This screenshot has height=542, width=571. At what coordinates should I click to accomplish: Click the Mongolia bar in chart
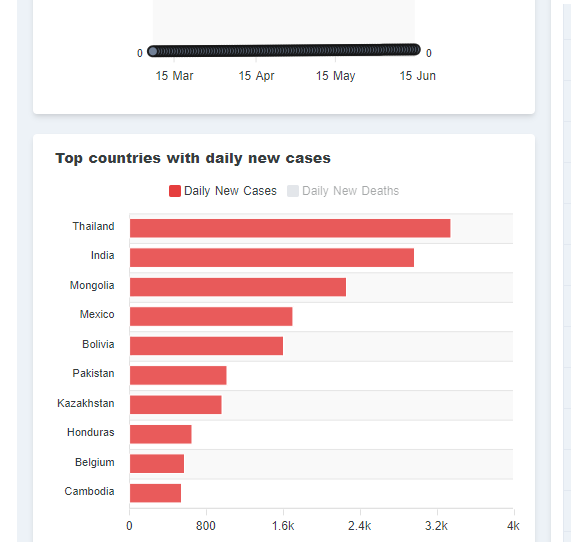238,287
